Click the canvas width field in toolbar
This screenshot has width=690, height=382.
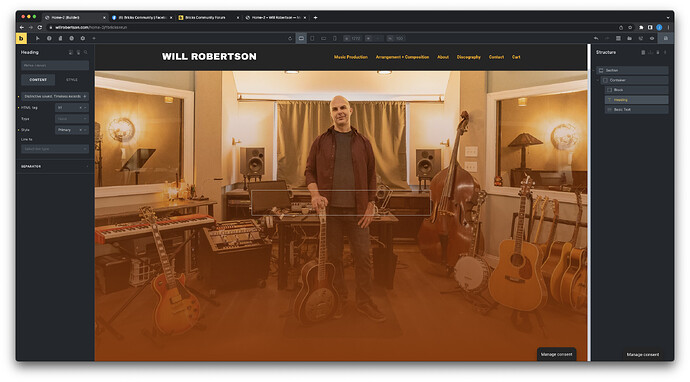pyautogui.click(x=352, y=38)
